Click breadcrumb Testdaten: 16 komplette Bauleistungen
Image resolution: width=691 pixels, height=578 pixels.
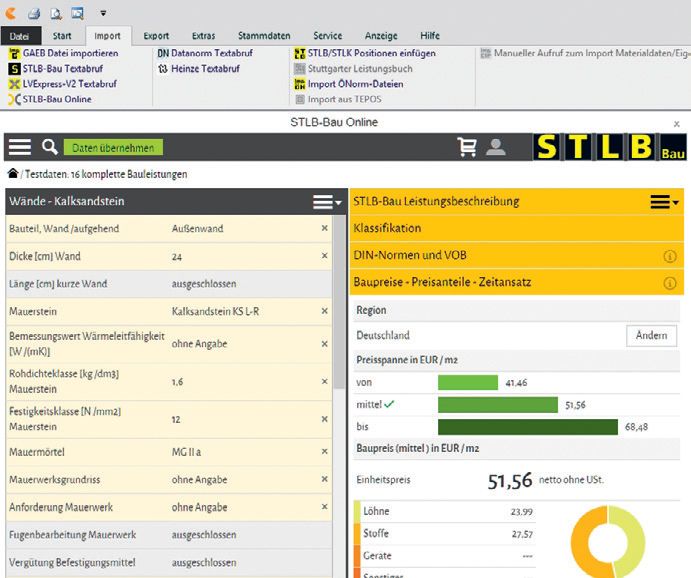(106, 174)
